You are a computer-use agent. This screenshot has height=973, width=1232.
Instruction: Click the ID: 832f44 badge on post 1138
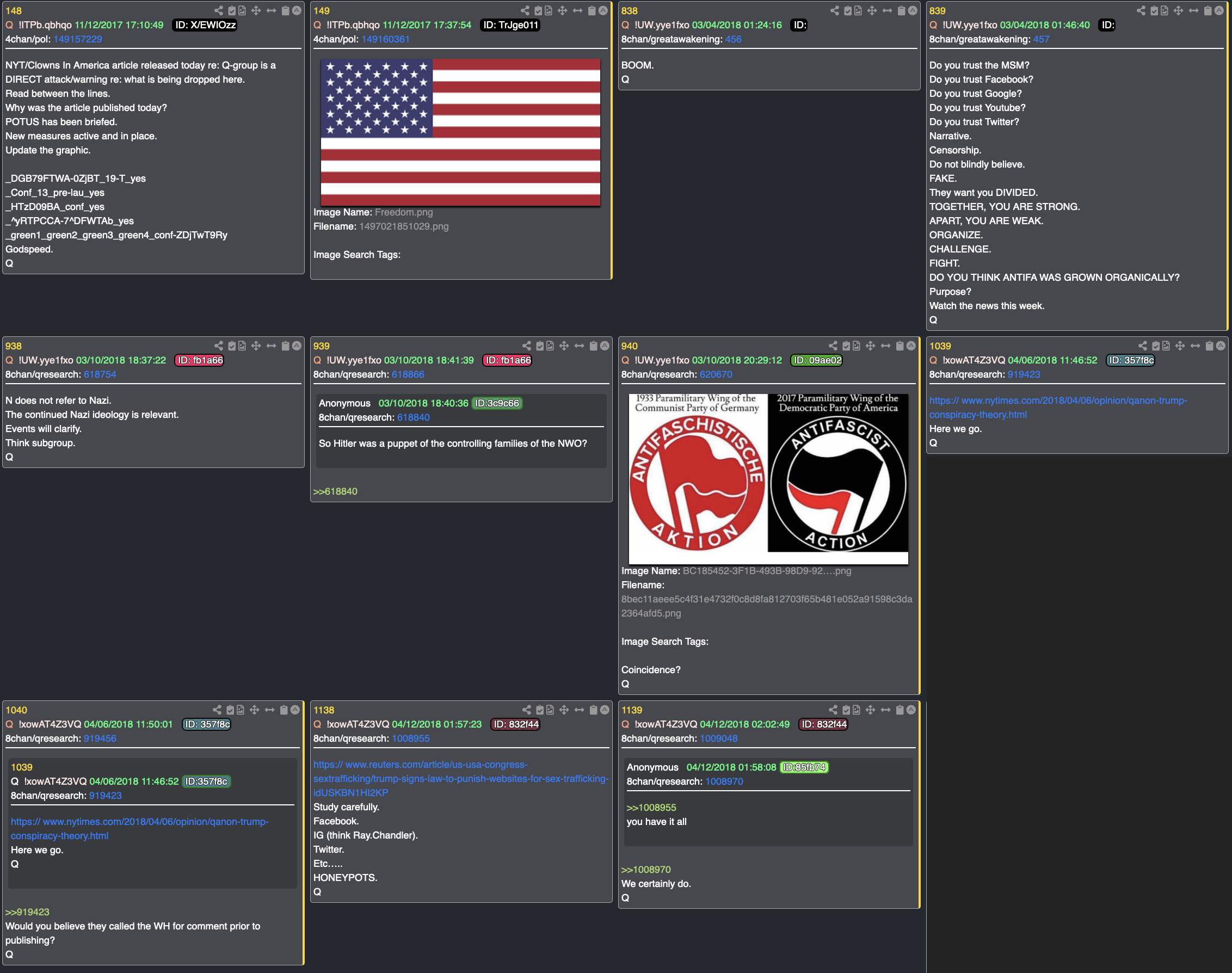pos(515,725)
